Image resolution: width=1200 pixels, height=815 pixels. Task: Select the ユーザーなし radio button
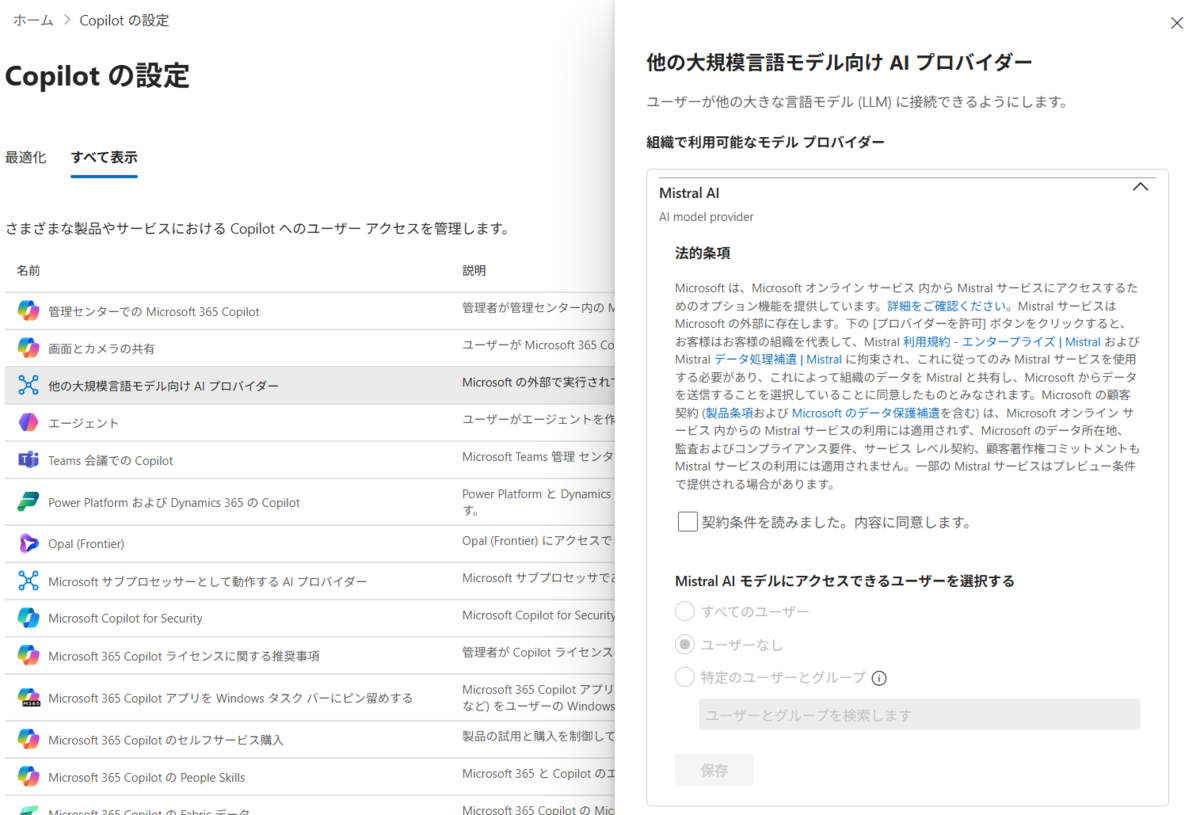[x=685, y=644]
